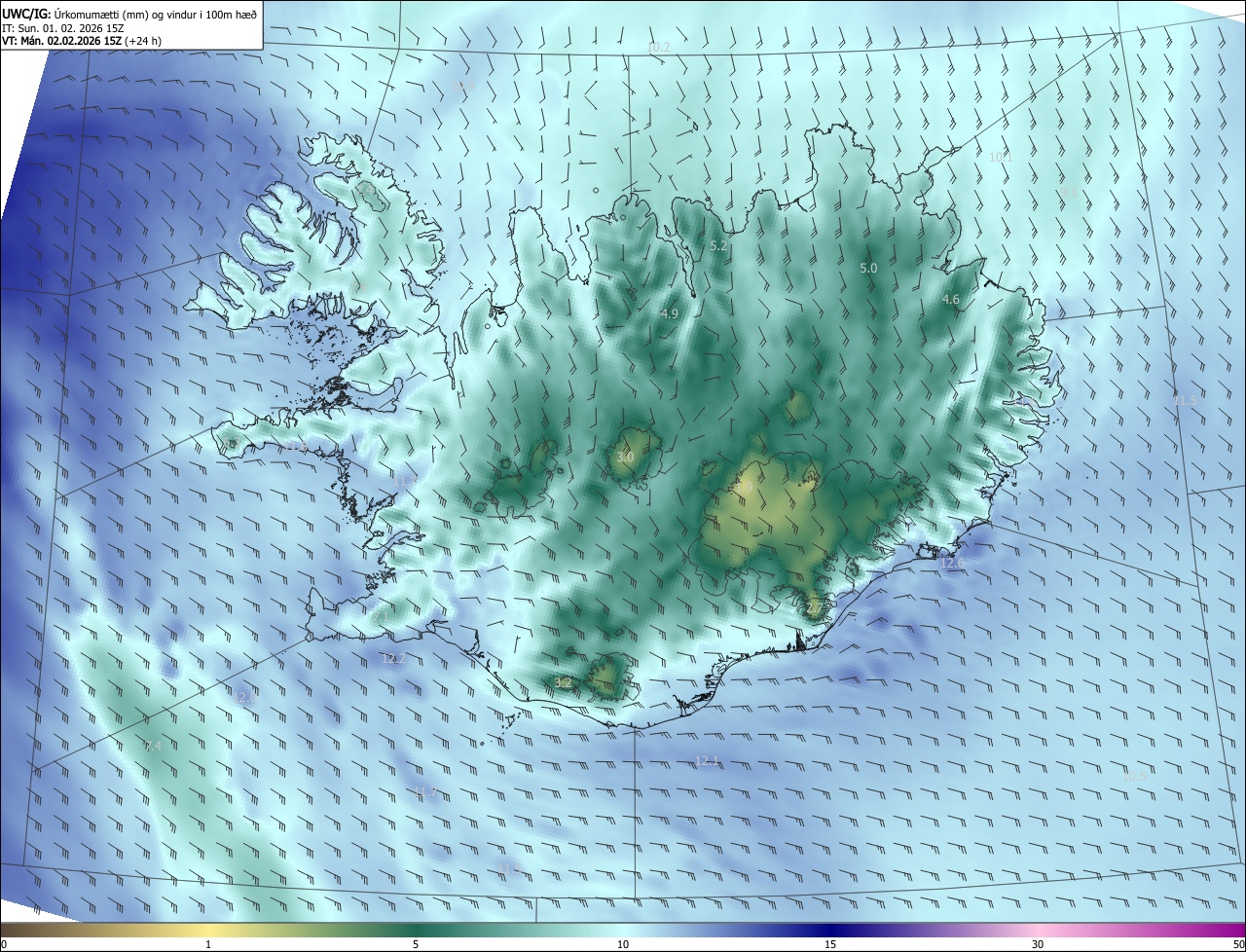Click the 3.2 value label on the map
Screen dimensions: 1246x952
(x=563, y=682)
